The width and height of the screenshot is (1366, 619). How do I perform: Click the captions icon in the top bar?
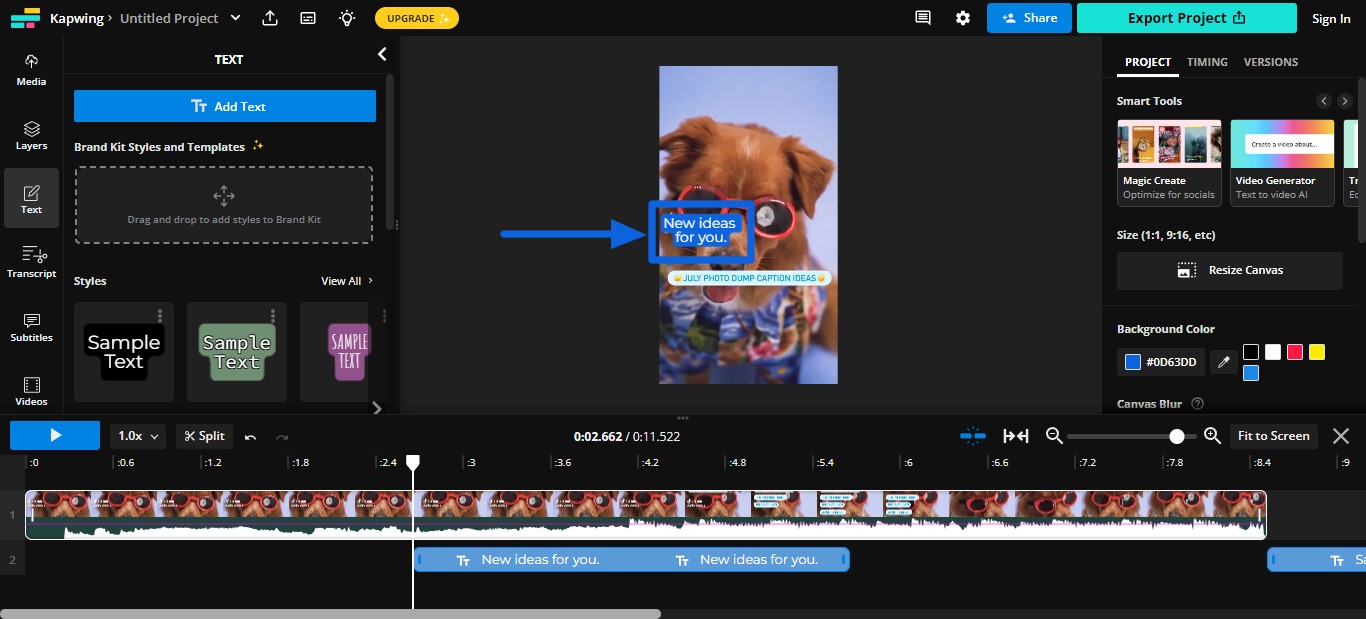tap(307, 18)
